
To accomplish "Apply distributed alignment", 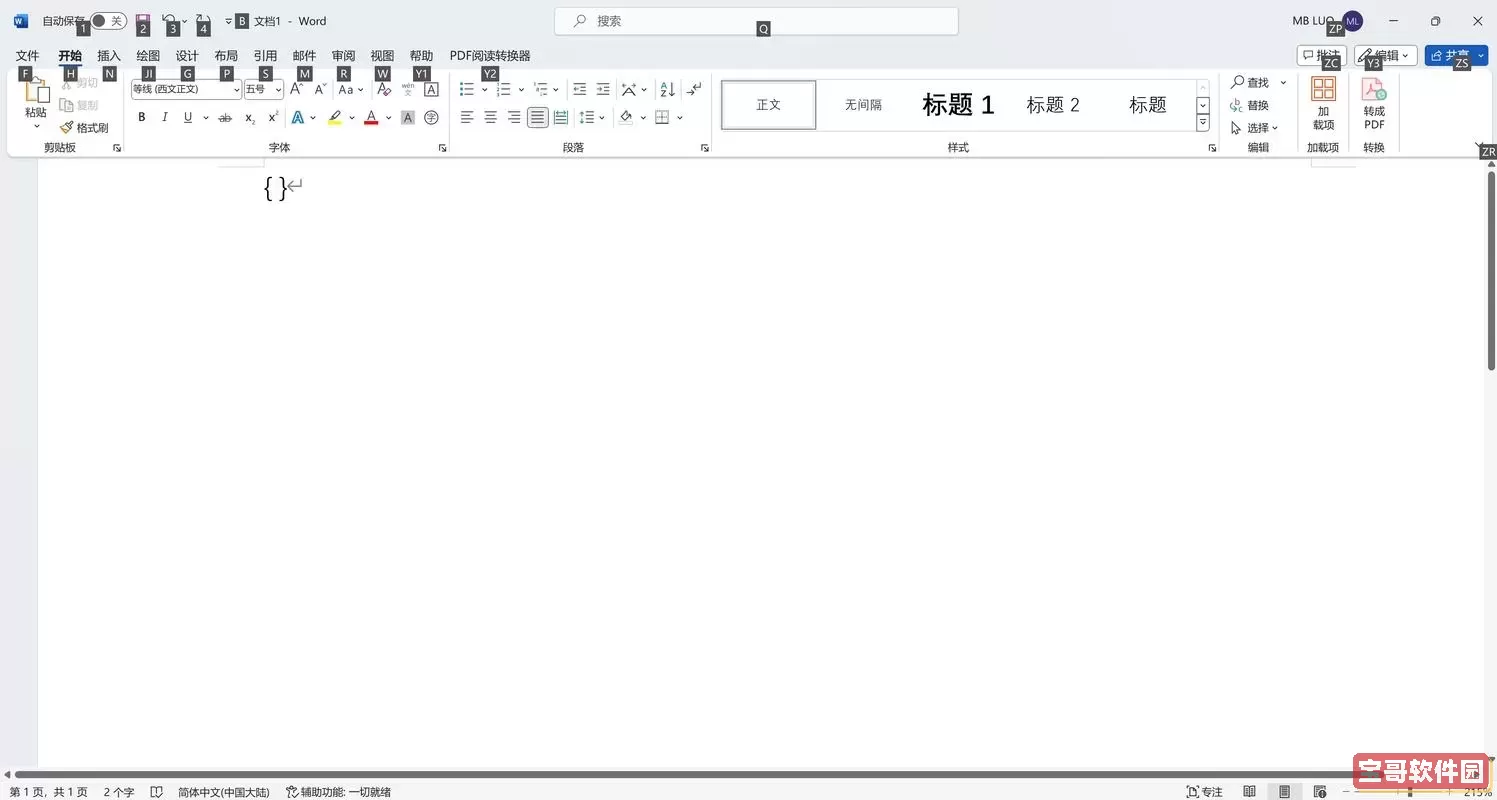I will click(561, 118).
